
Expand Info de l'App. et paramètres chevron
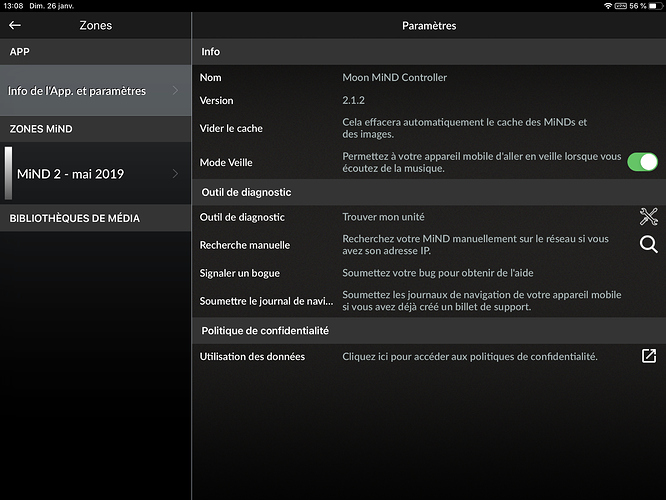pos(175,90)
